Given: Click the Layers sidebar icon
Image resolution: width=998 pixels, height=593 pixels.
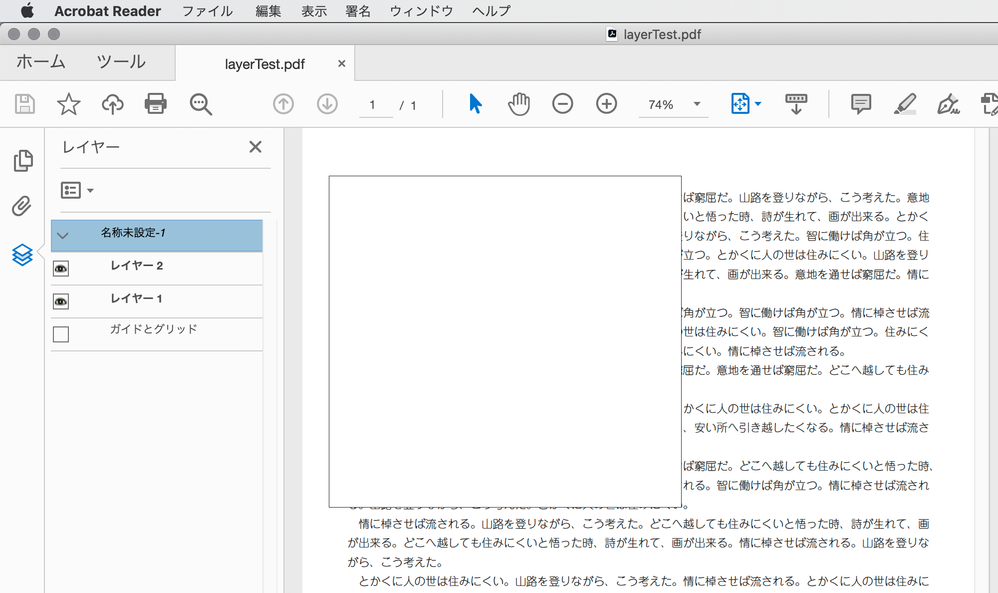Looking at the screenshot, I should coord(22,255).
